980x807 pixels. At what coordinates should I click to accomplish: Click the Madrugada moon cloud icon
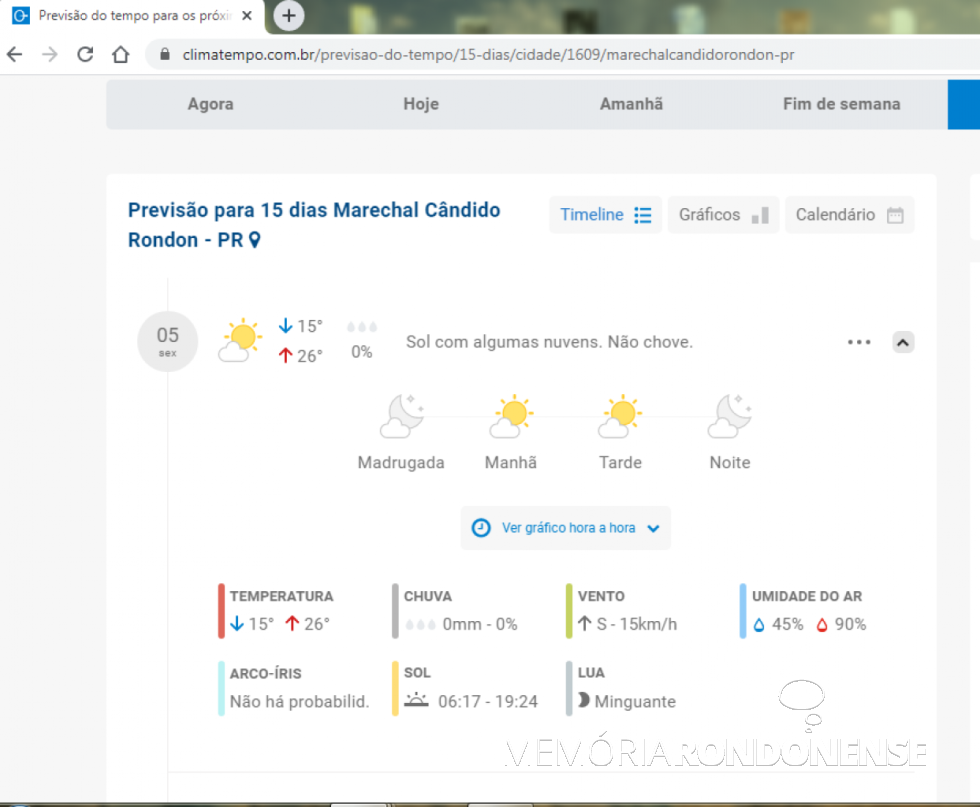(x=401, y=417)
